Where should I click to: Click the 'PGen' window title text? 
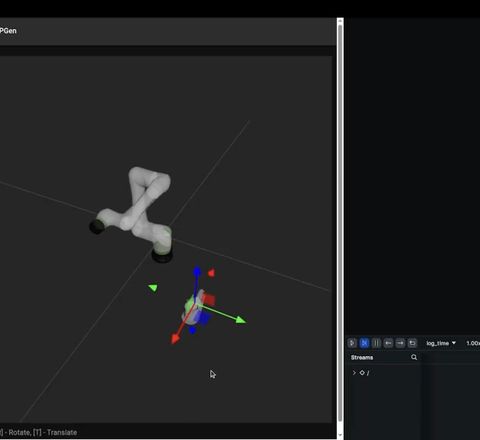[8, 31]
